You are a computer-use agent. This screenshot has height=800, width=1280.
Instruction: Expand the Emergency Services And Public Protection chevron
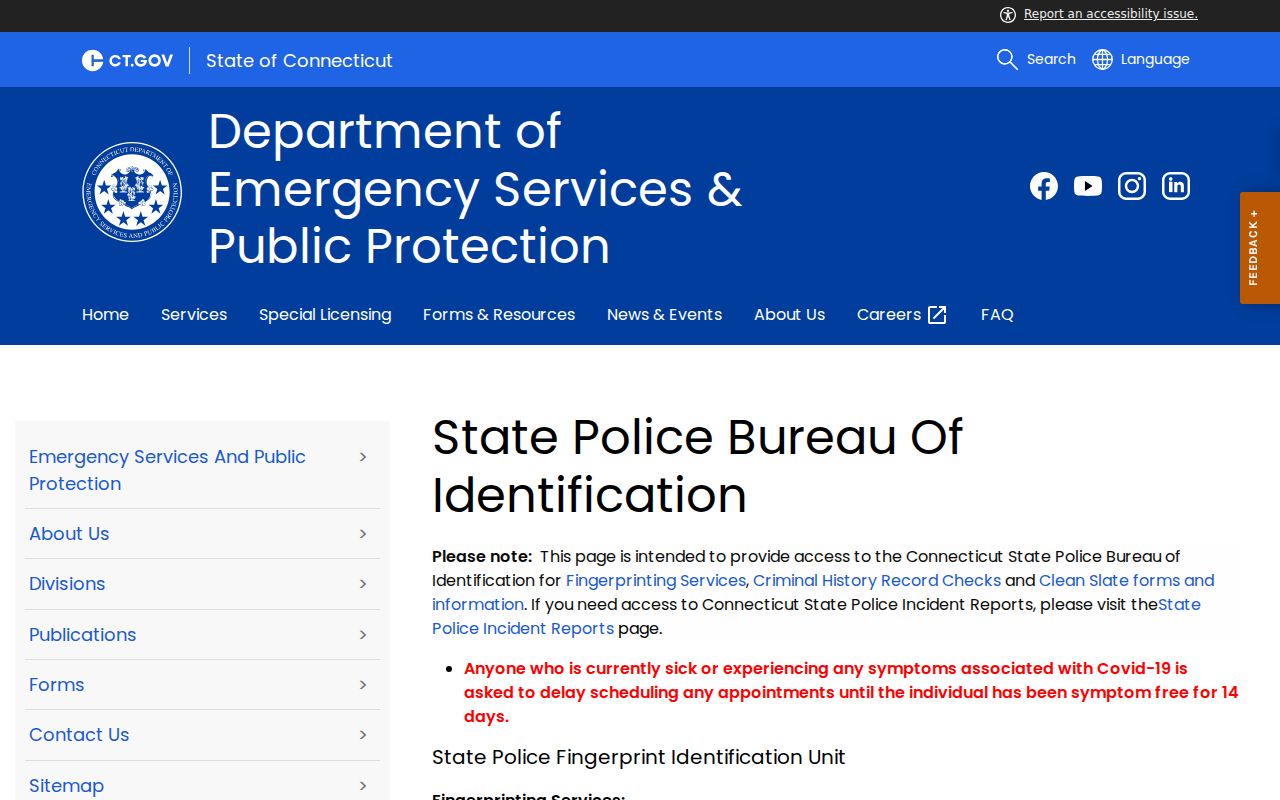pos(363,457)
